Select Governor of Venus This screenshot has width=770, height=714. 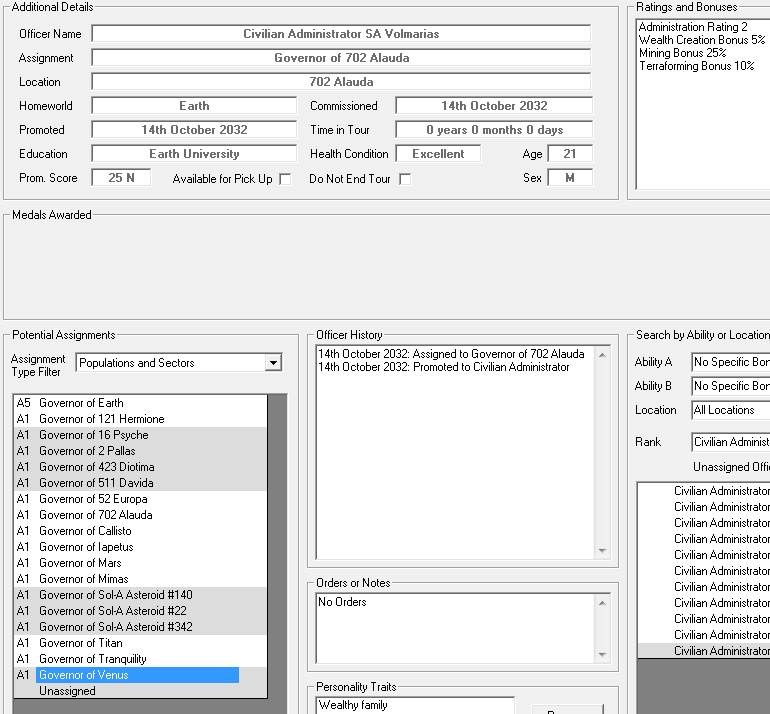140,675
